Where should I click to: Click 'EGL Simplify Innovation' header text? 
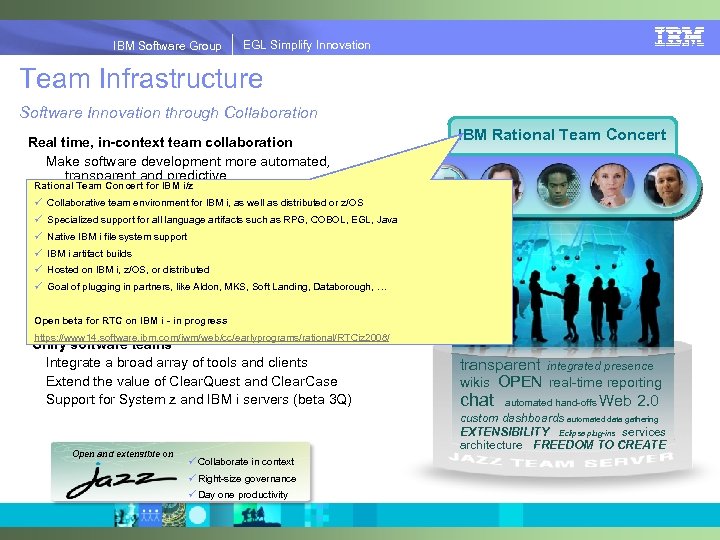point(306,45)
